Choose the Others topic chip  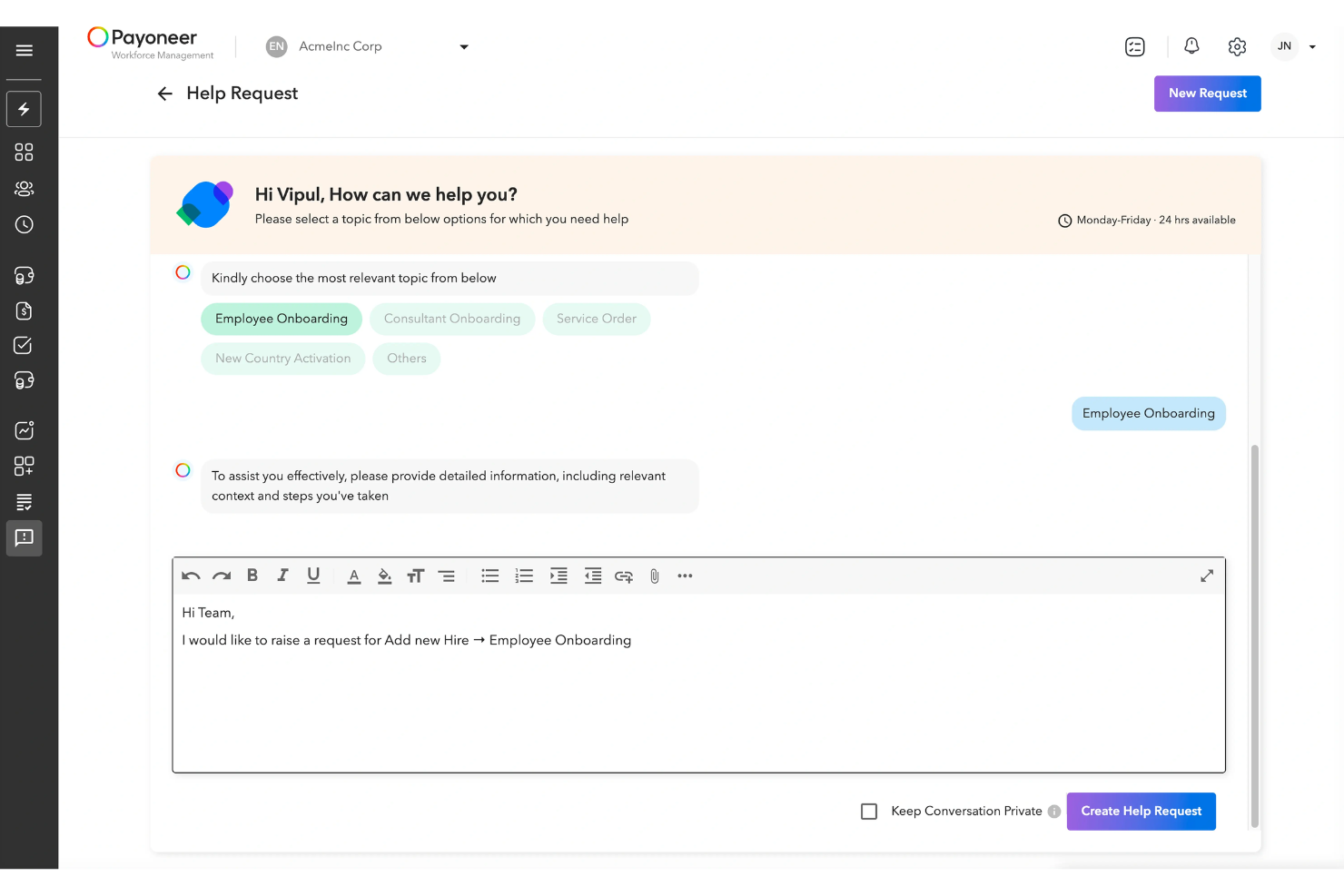tap(407, 359)
